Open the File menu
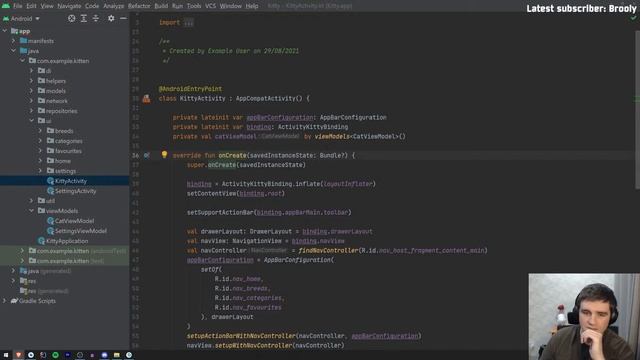 18,6
